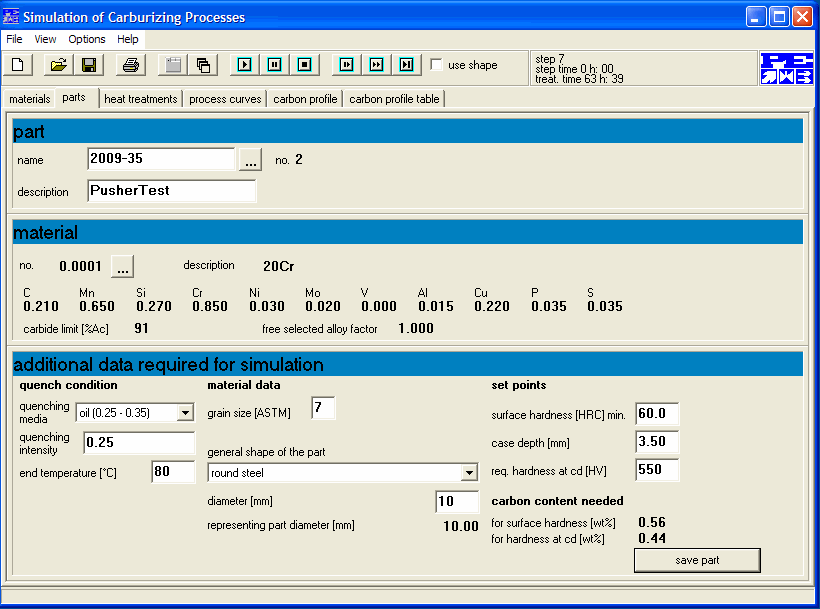The height and width of the screenshot is (609, 820).
Task: Open the general shape of part dropdown
Action: pos(470,473)
